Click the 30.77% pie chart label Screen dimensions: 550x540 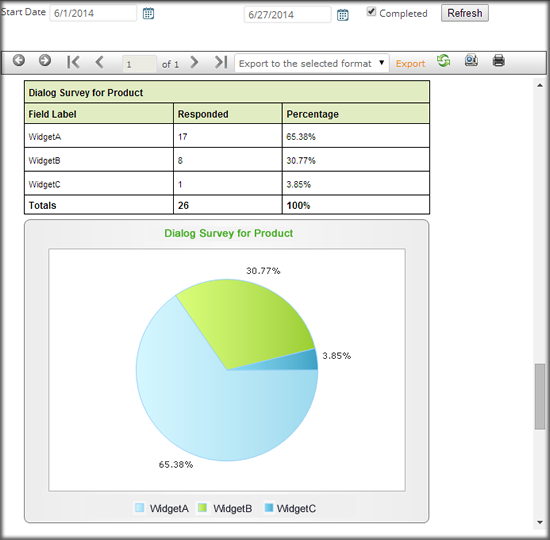pyautogui.click(x=263, y=271)
